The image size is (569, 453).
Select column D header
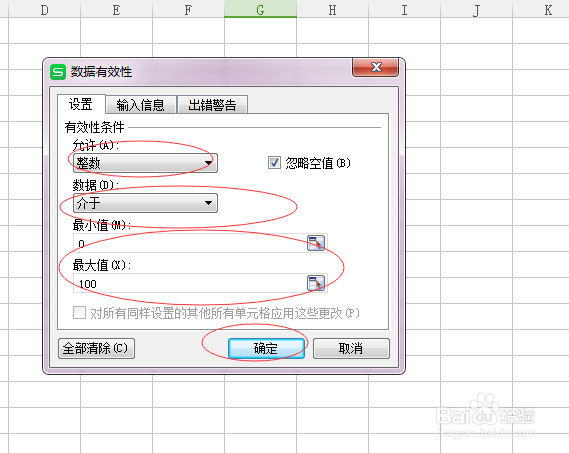point(44,9)
